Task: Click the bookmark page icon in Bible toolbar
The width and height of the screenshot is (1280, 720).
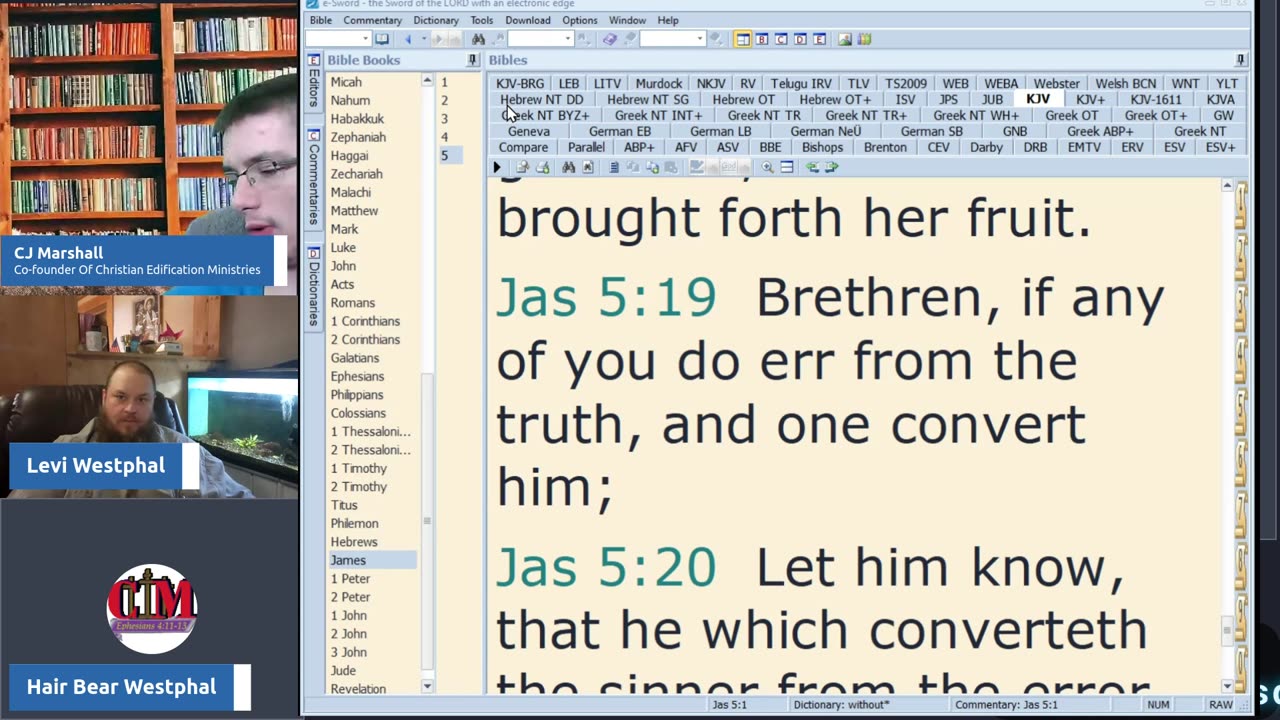Action: click(x=587, y=167)
